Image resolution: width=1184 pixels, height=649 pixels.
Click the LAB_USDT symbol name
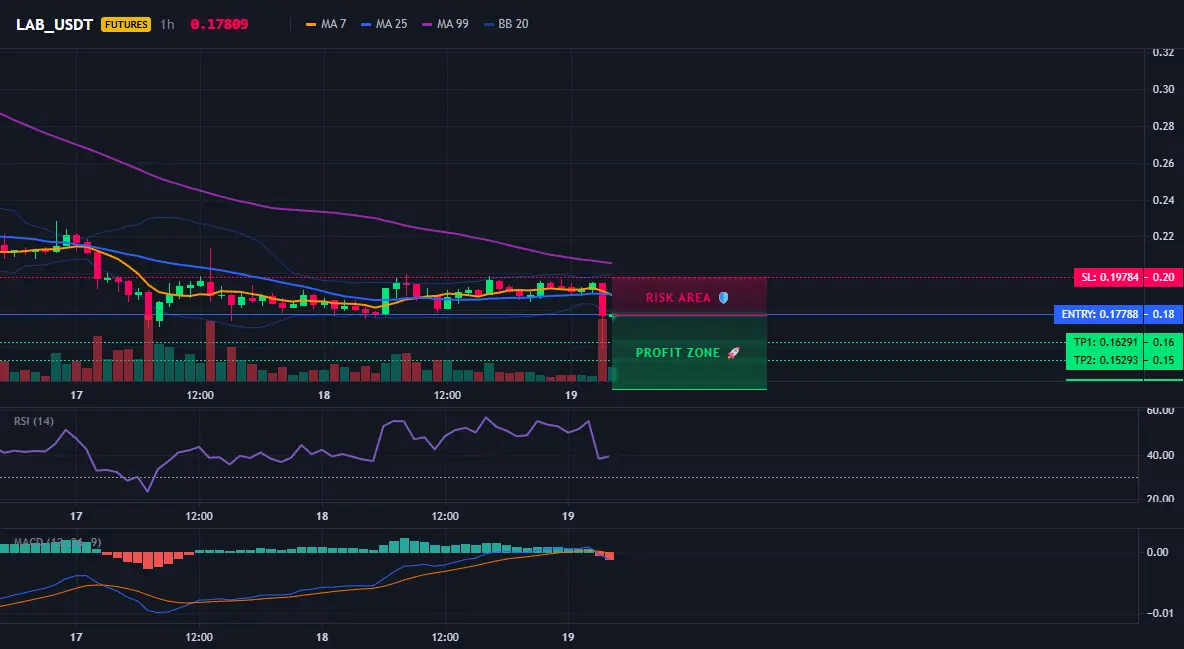(x=54, y=24)
